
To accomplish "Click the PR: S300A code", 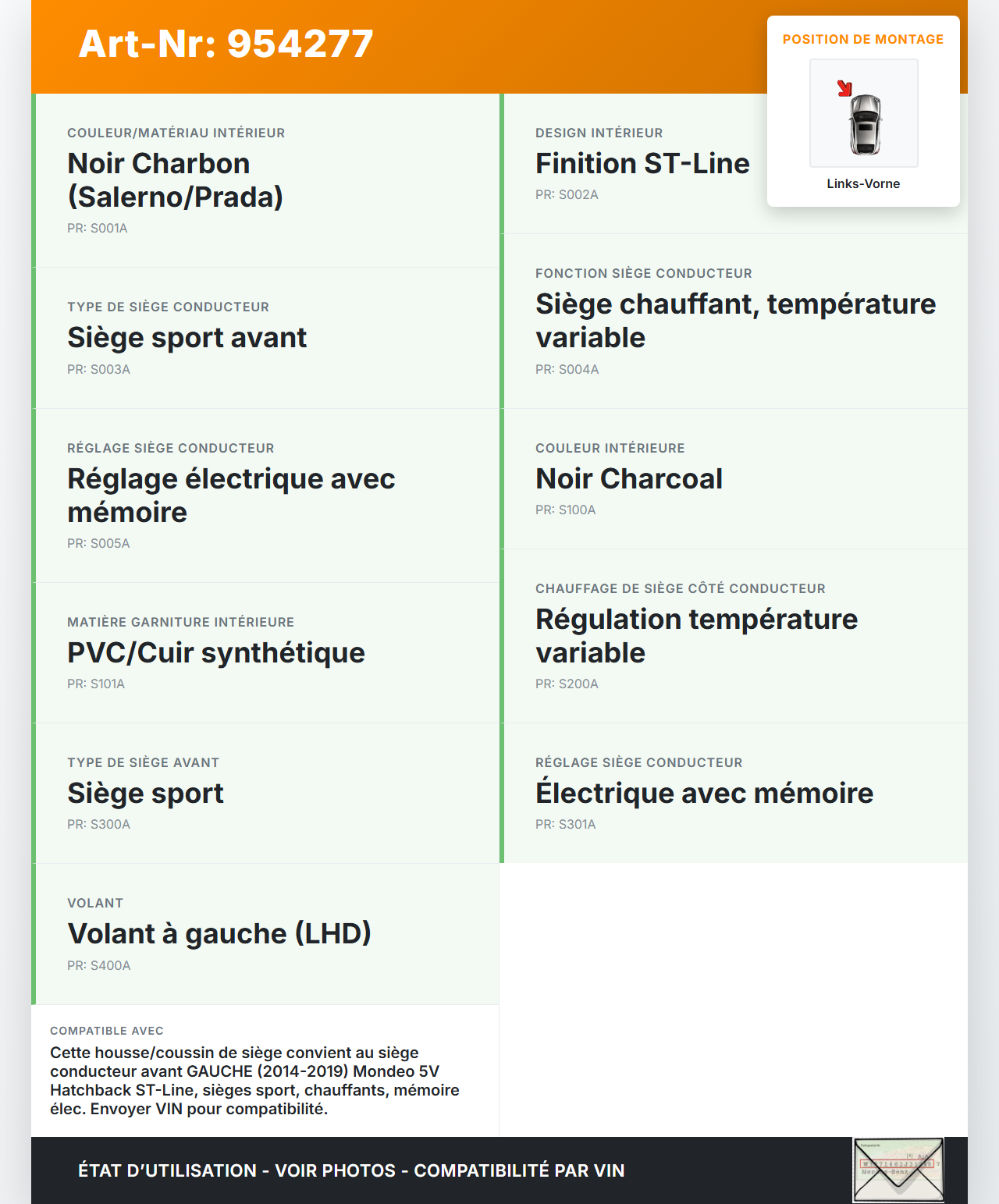I will [x=98, y=825].
